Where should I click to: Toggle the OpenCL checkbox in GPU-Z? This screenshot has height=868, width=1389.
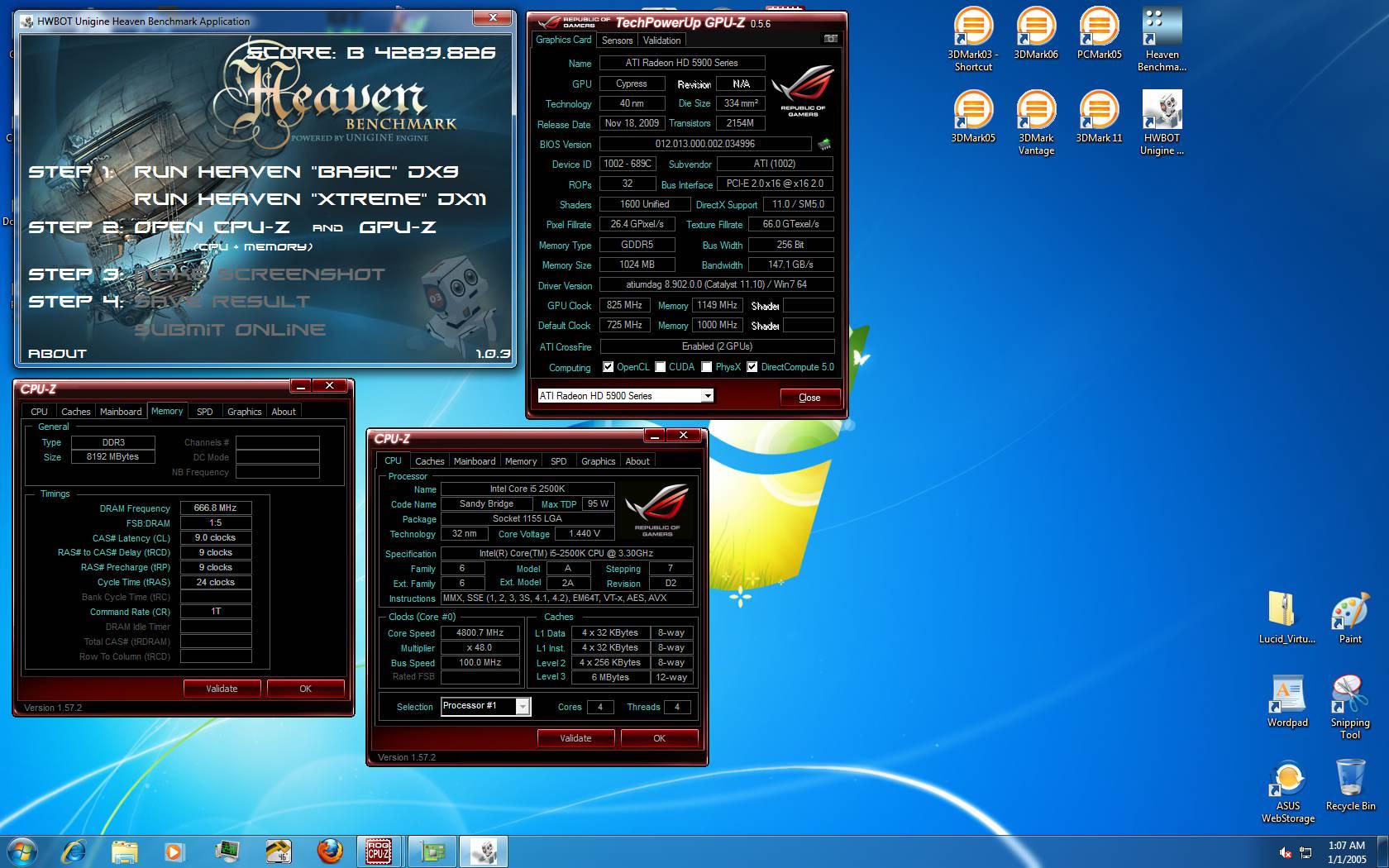tap(609, 367)
